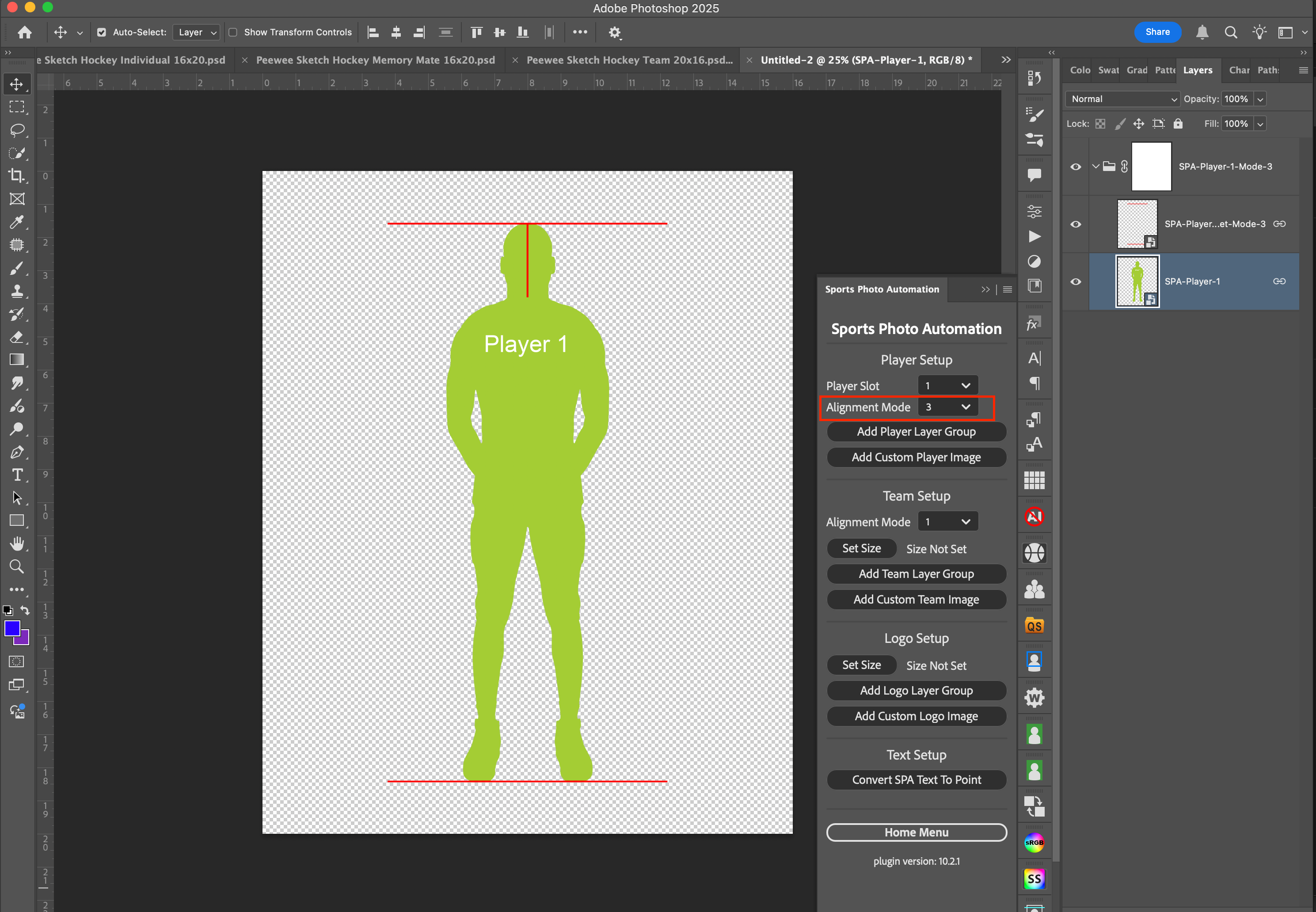Viewport: 1316px width, 912px height.
Task: Collapse the SPA-Player-1-Mode-3 layer group
Action: 1095,166
